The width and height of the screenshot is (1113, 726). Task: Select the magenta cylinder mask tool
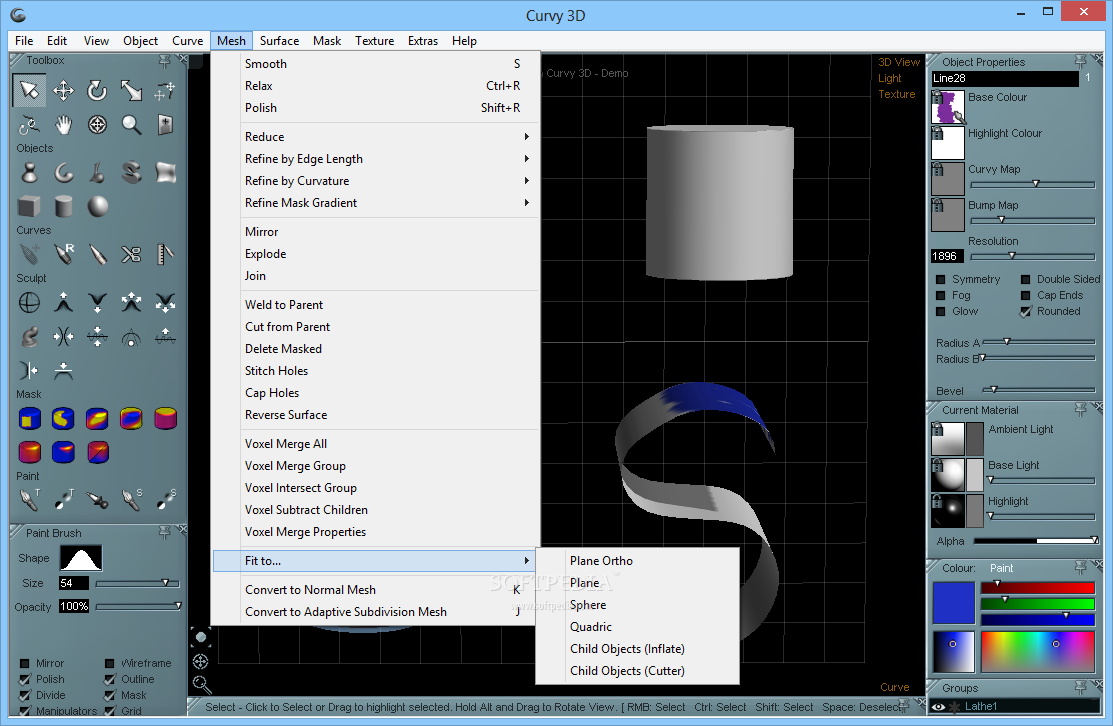point(165,419)
